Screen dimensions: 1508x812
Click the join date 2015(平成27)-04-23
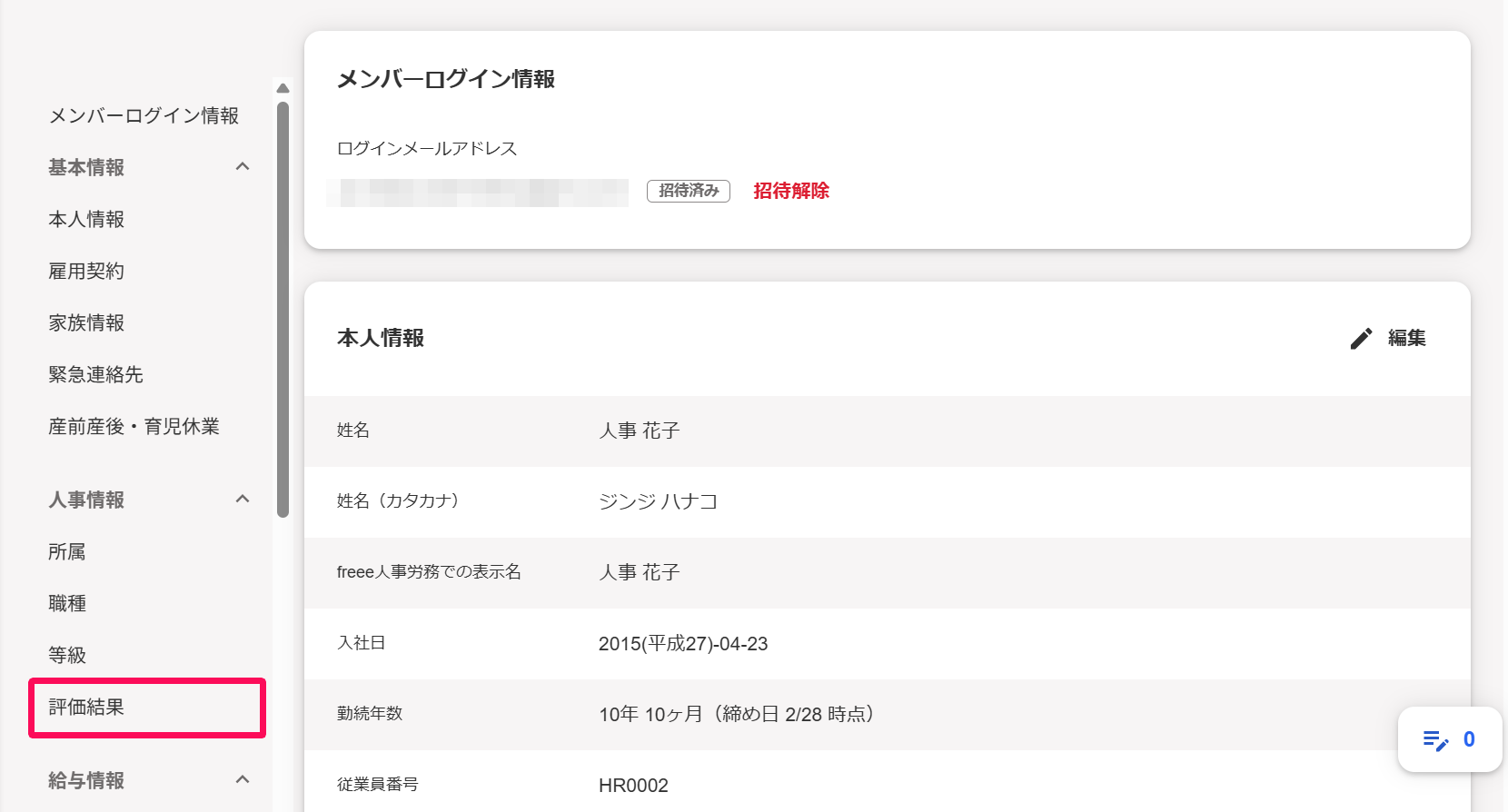tap(683, 644)
